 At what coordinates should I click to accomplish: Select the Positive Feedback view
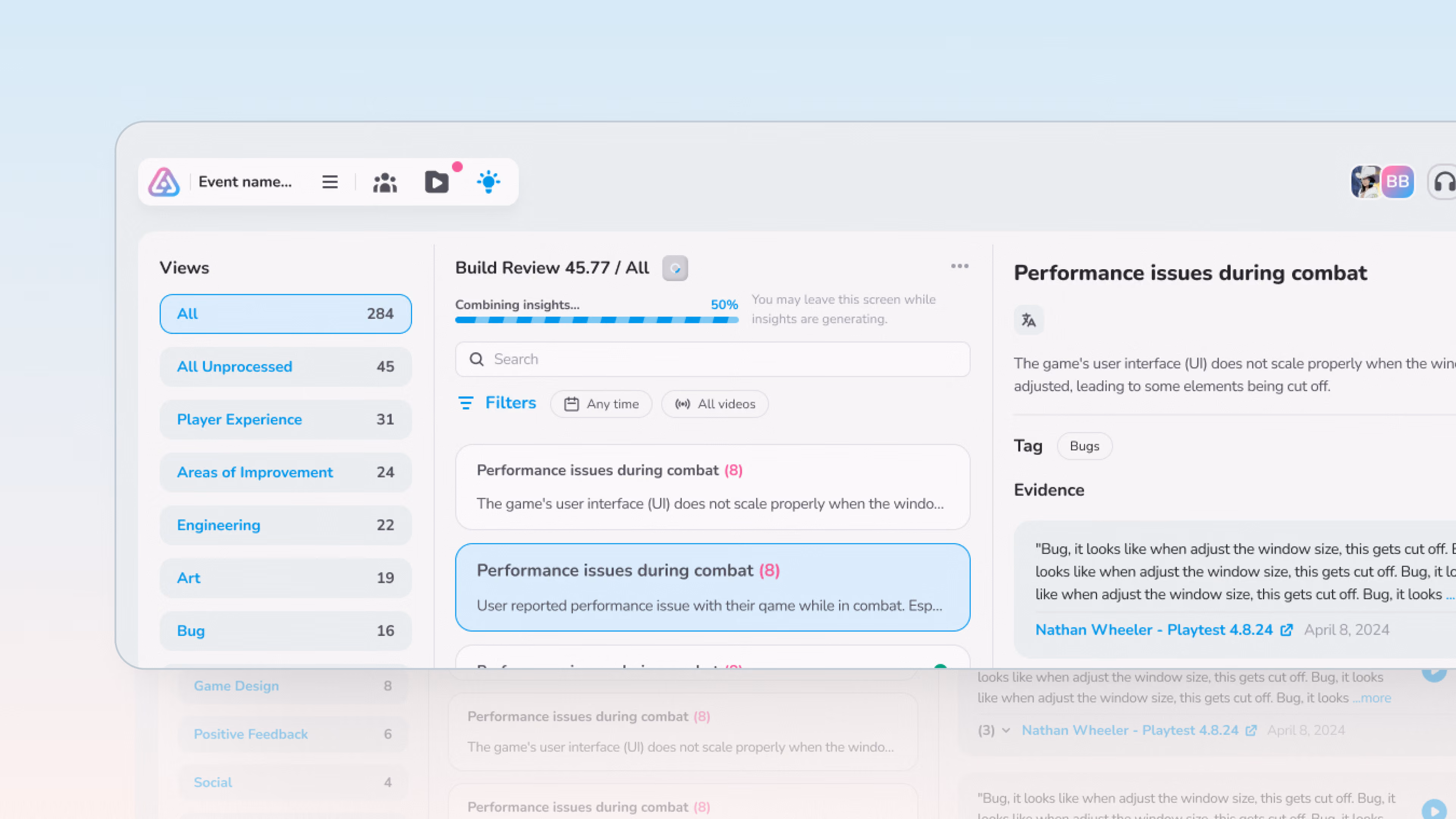(x=293, y=734)
